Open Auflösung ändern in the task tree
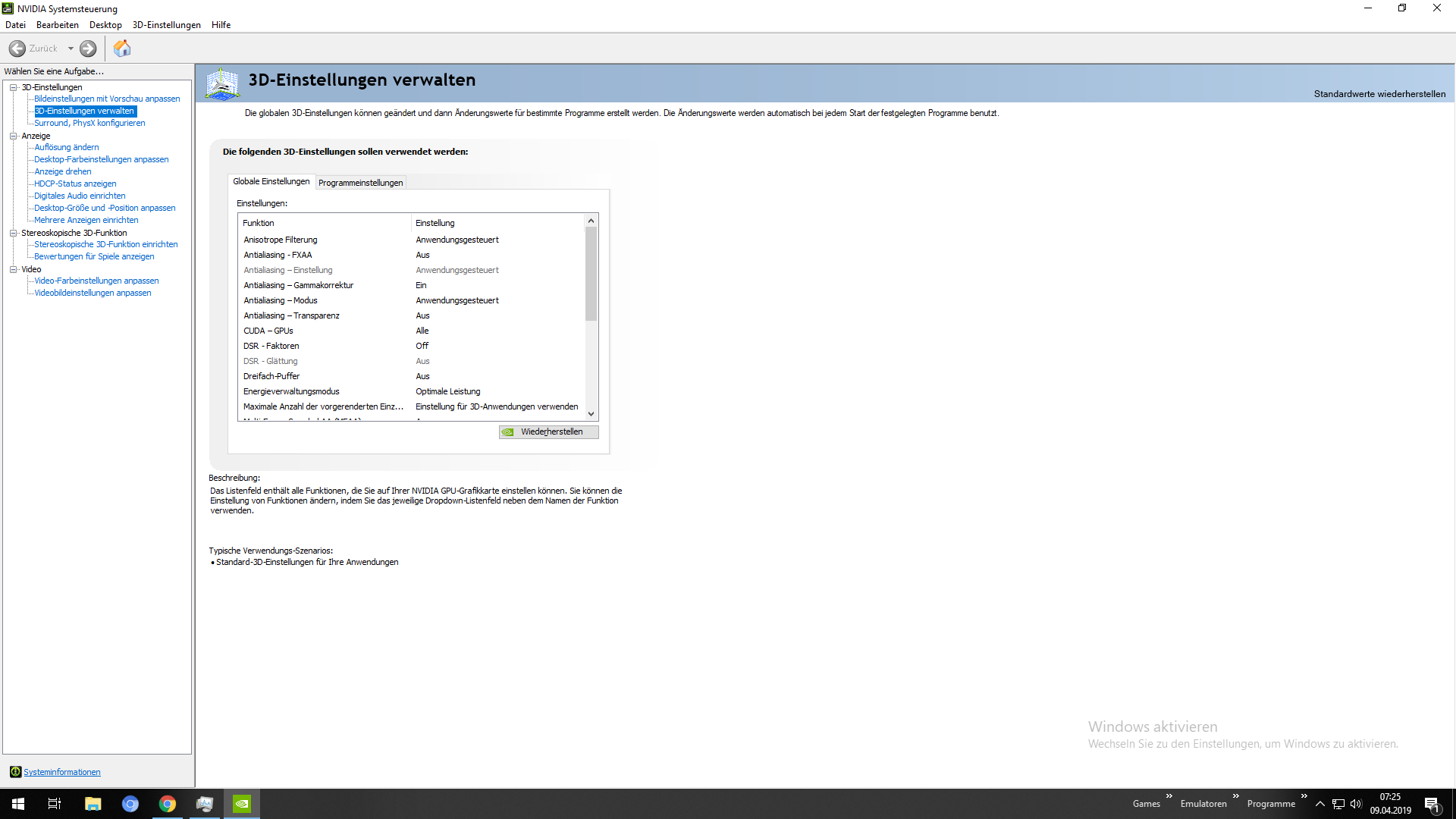The height and width of the screenshot is (819, 1456). click(66, 147)
